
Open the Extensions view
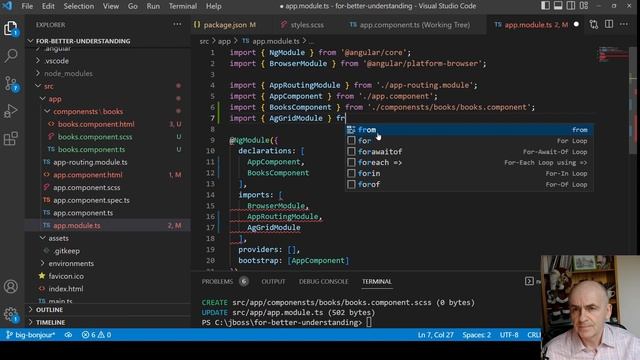pos(11,138)
